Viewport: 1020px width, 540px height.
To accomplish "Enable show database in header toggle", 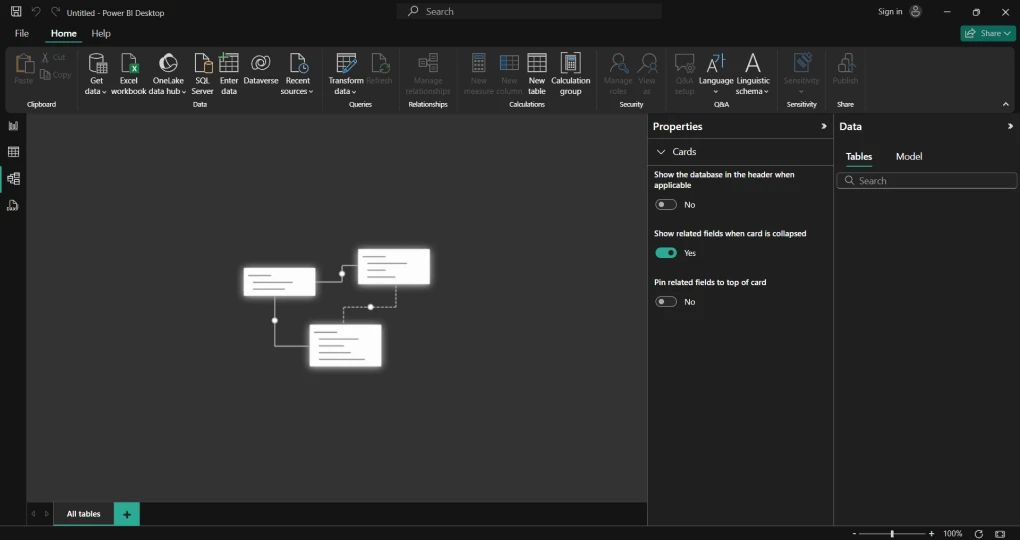I will point(666,204).
